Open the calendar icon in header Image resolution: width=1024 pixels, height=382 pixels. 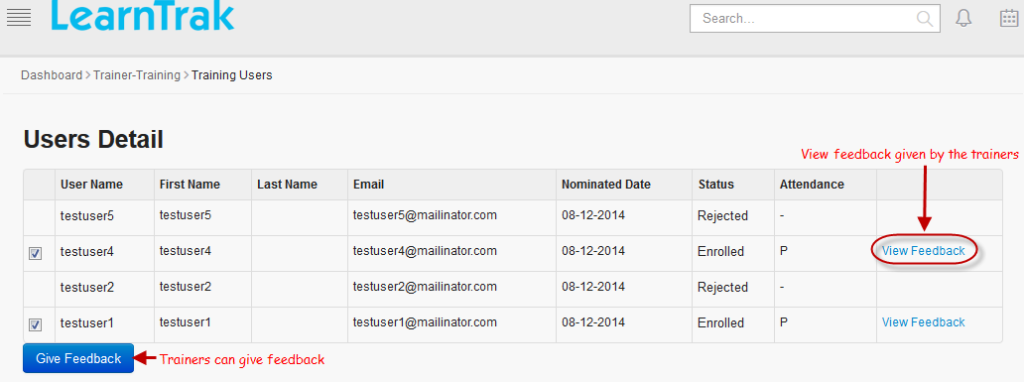pos(1009,18)
